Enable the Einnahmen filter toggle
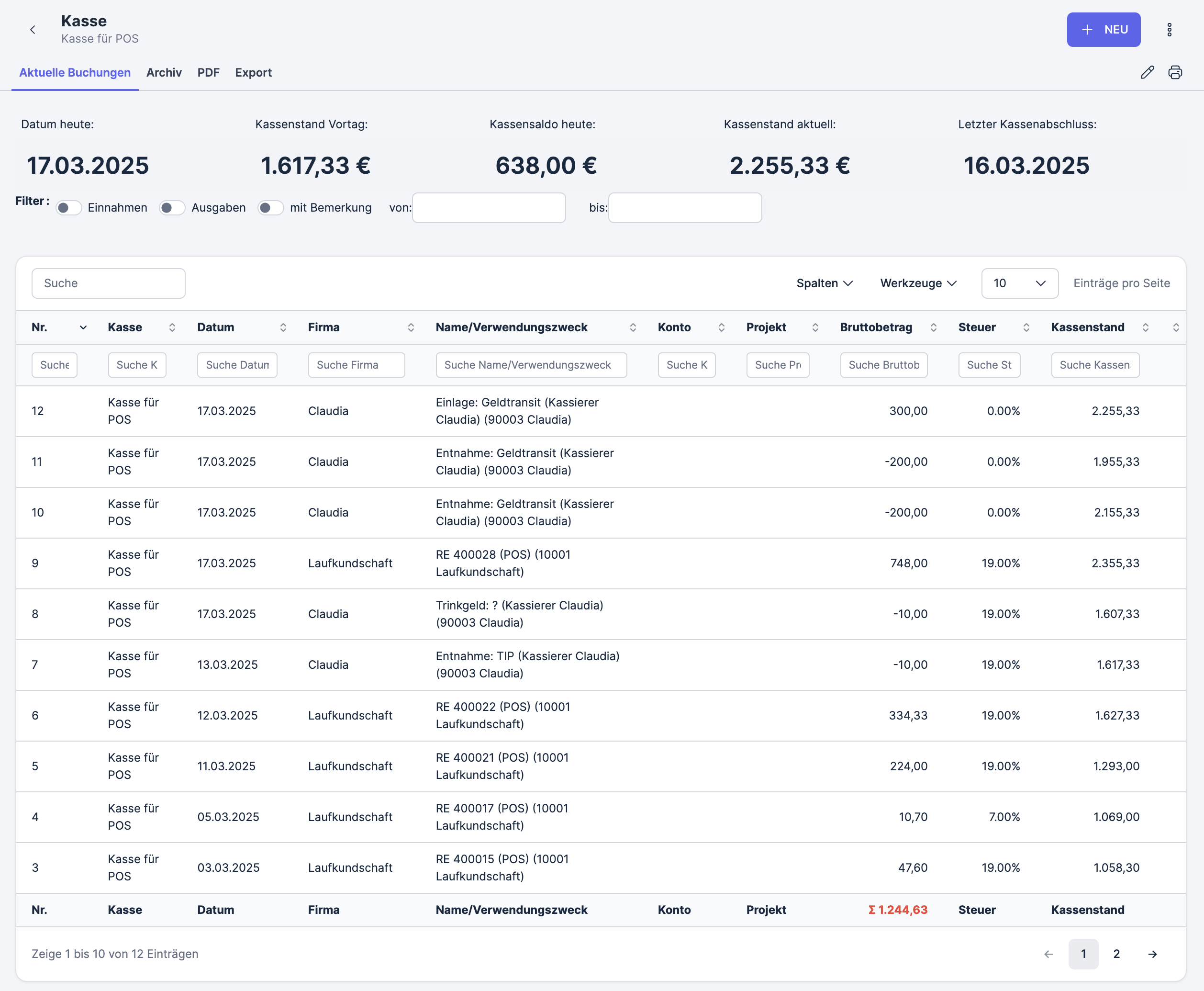1204x991 pixels. pos(69,208)
